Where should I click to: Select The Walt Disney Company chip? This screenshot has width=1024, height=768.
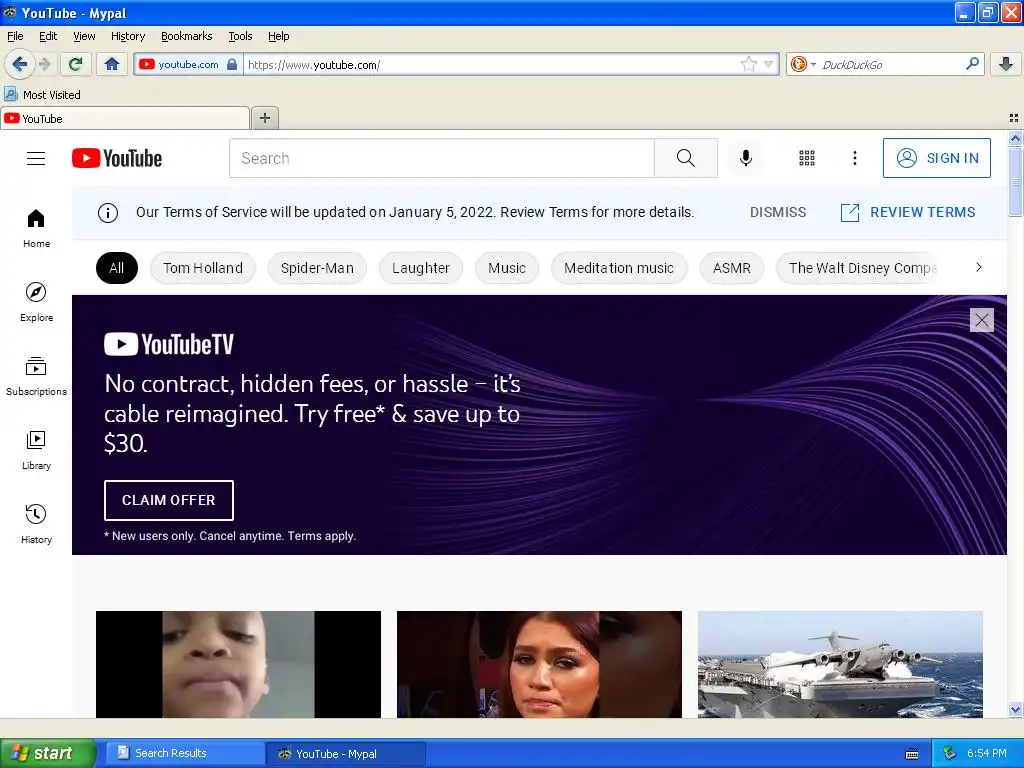(x=858, y=268)
